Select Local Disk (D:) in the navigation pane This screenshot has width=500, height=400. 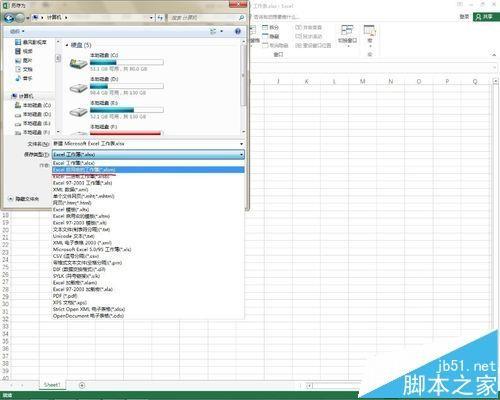click(x=33, y=114)
